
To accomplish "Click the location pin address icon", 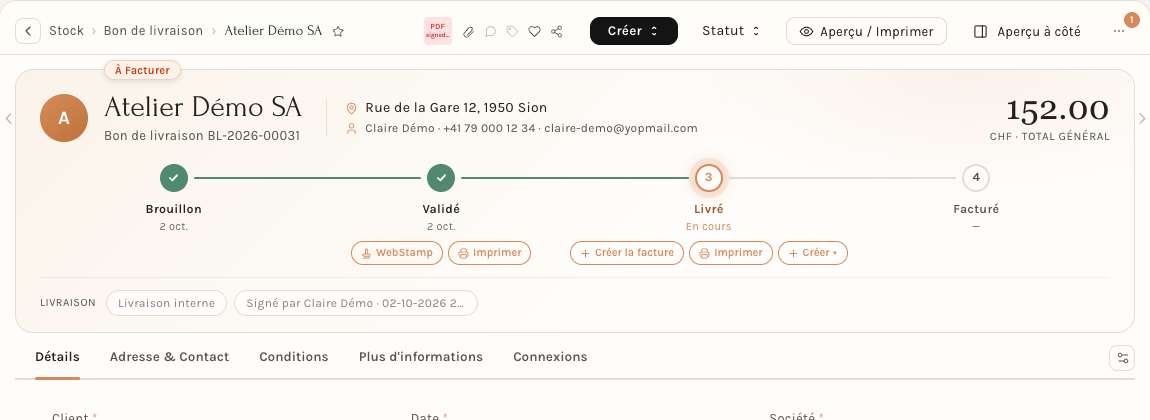I will click(x=351, y=108).
